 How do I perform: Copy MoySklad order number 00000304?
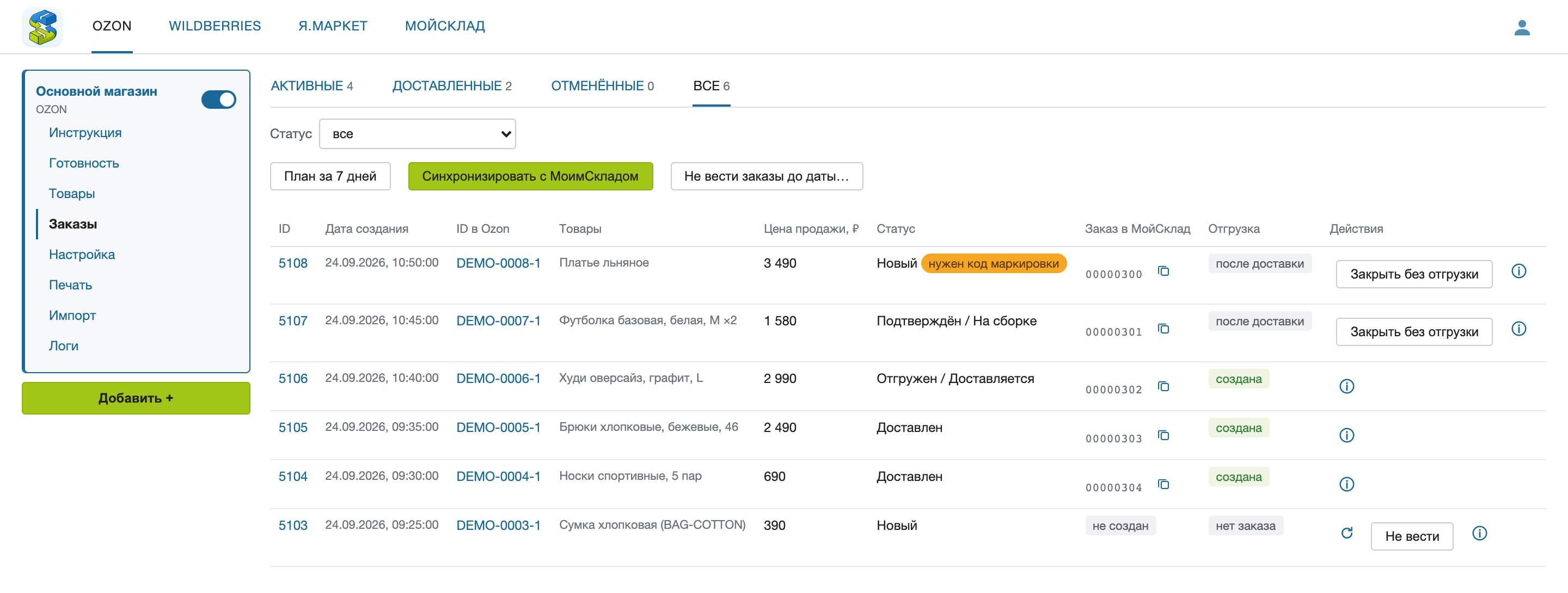pyautogui.click(x=1163, y=485)
